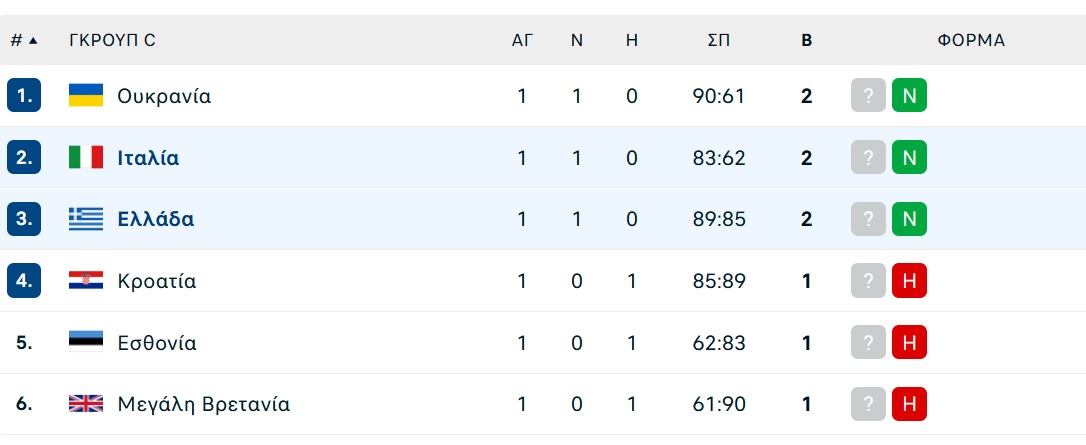The width and height of the screenshot is (1086, 445).
Task: Open the Ελλάδα team link
Action: click(156, 219)
